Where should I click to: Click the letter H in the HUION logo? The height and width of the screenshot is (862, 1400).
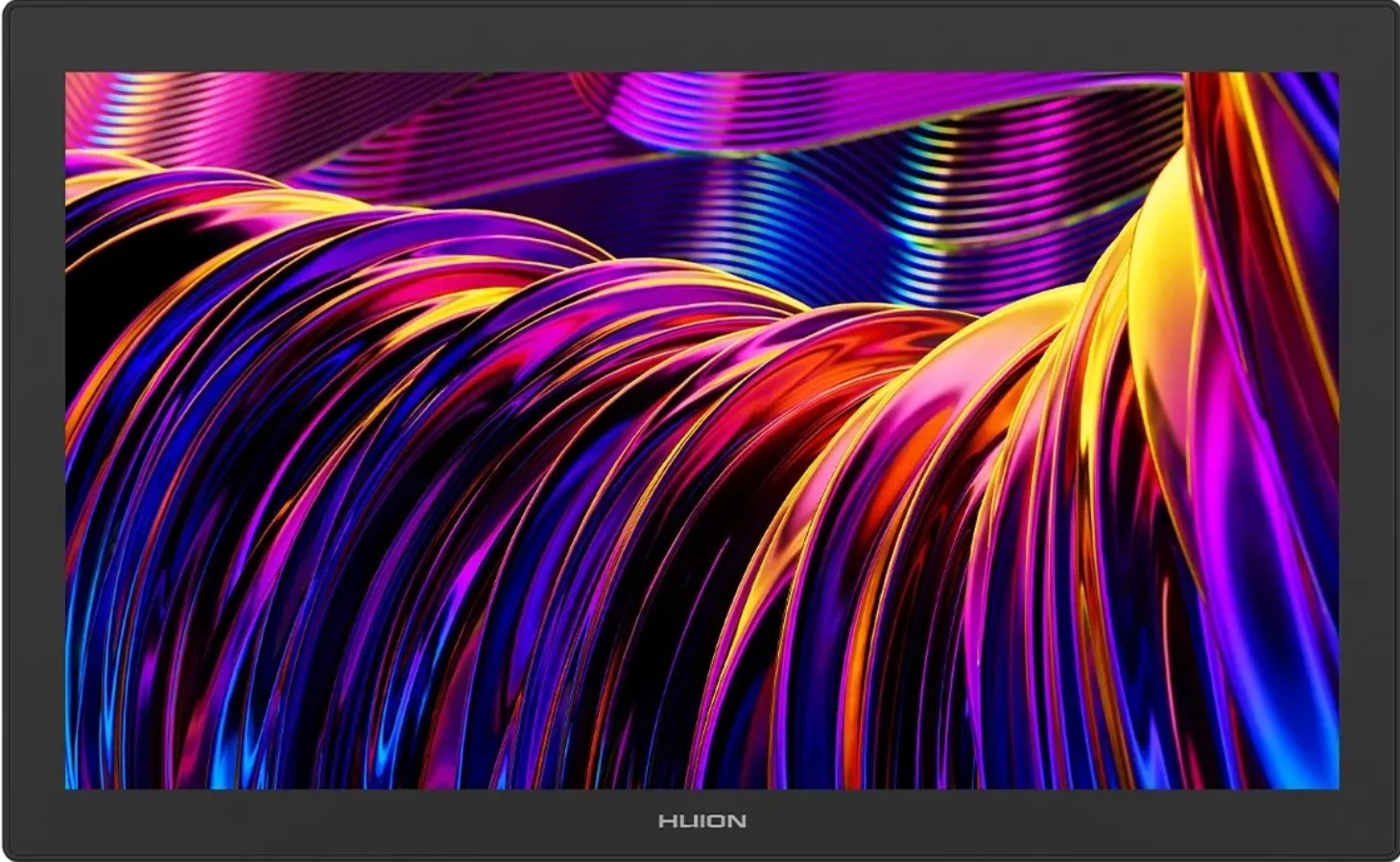665,821
